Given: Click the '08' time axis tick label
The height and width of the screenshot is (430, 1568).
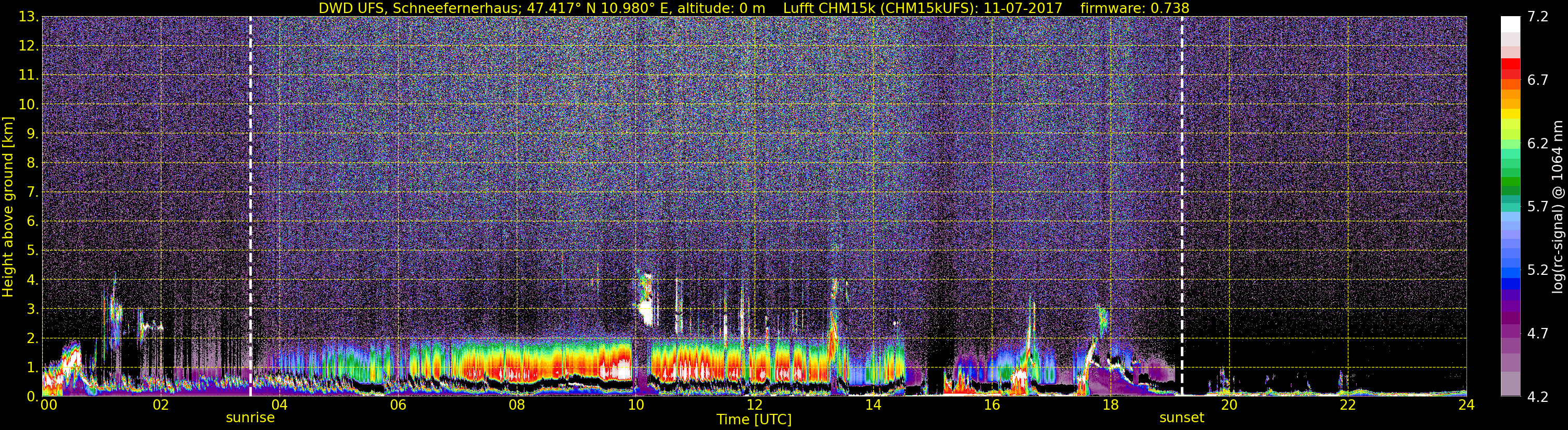Looking at the screenshot, I should 517,406.
